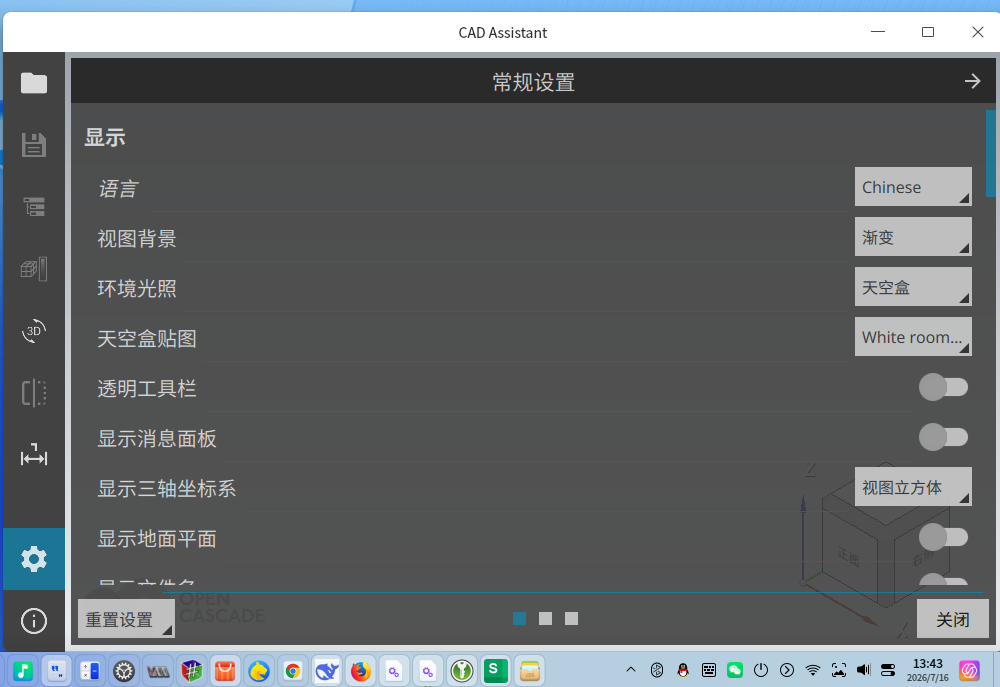This screenshot has width=1000, height=687.
Task: Enable the 显示消息面板 switch
Action: tap(943, 437)
